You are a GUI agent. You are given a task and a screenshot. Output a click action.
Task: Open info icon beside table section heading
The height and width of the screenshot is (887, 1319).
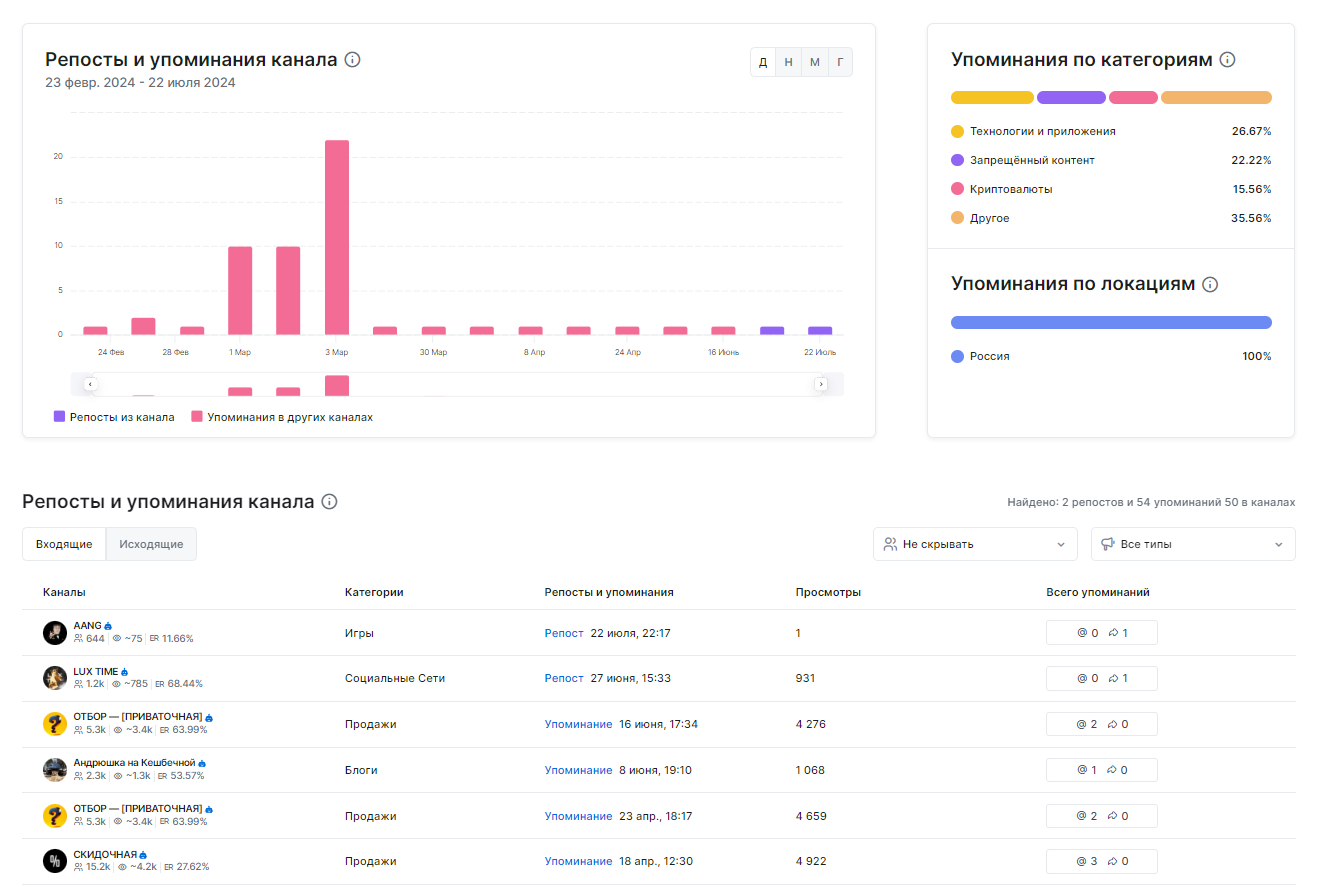pyautogui.click(x=329, y=502)
